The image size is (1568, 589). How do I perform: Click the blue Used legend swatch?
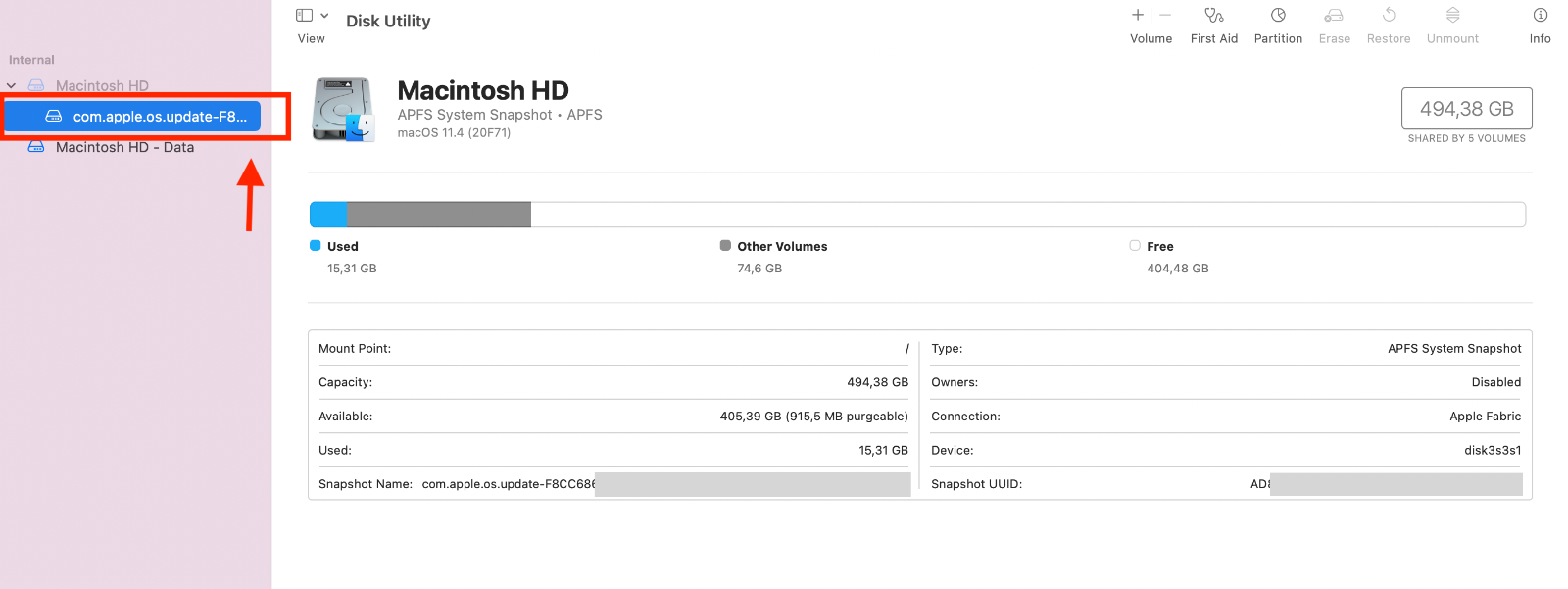[316, 246]
